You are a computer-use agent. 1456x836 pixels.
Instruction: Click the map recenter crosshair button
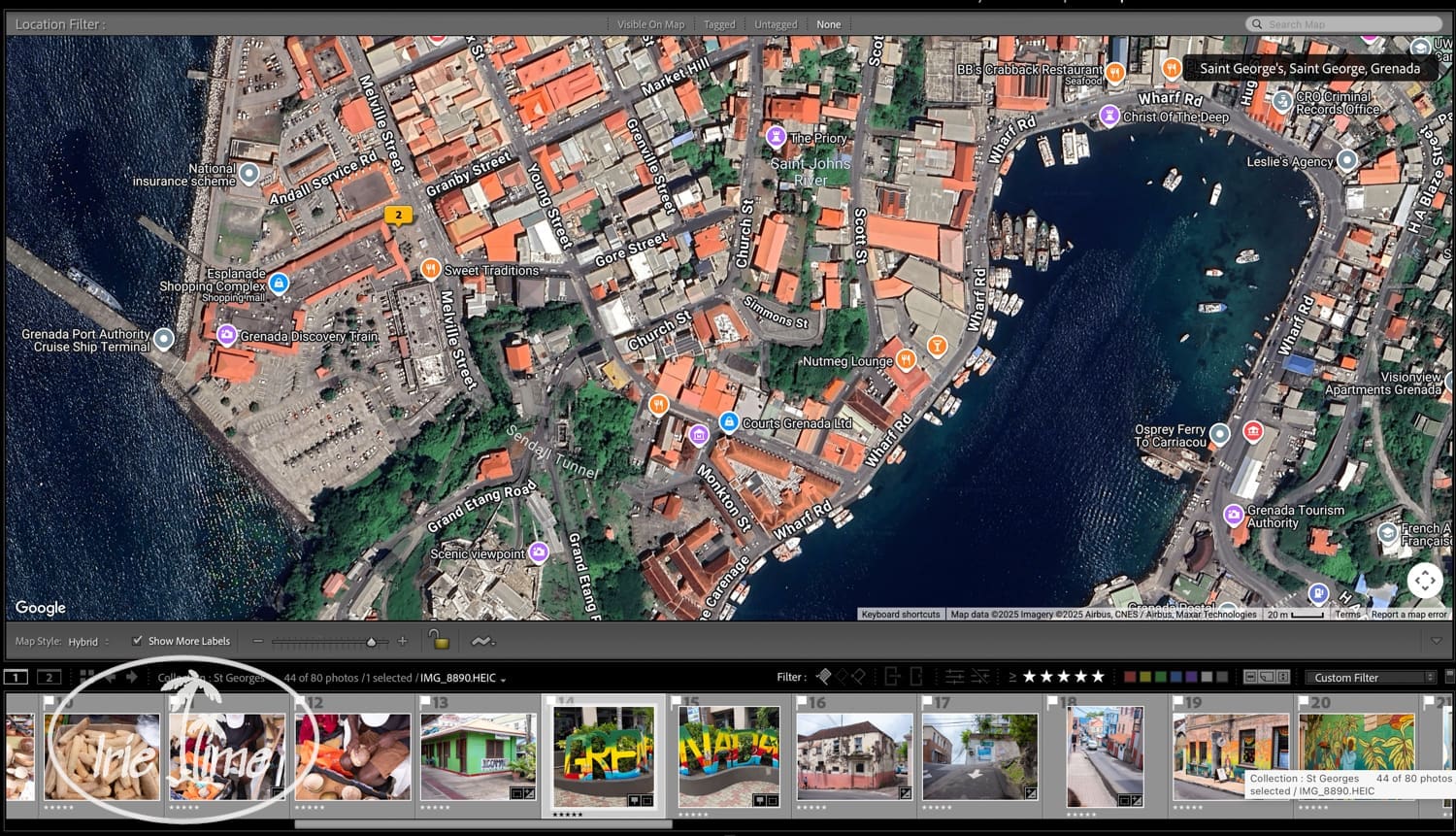coord(1424,581)
